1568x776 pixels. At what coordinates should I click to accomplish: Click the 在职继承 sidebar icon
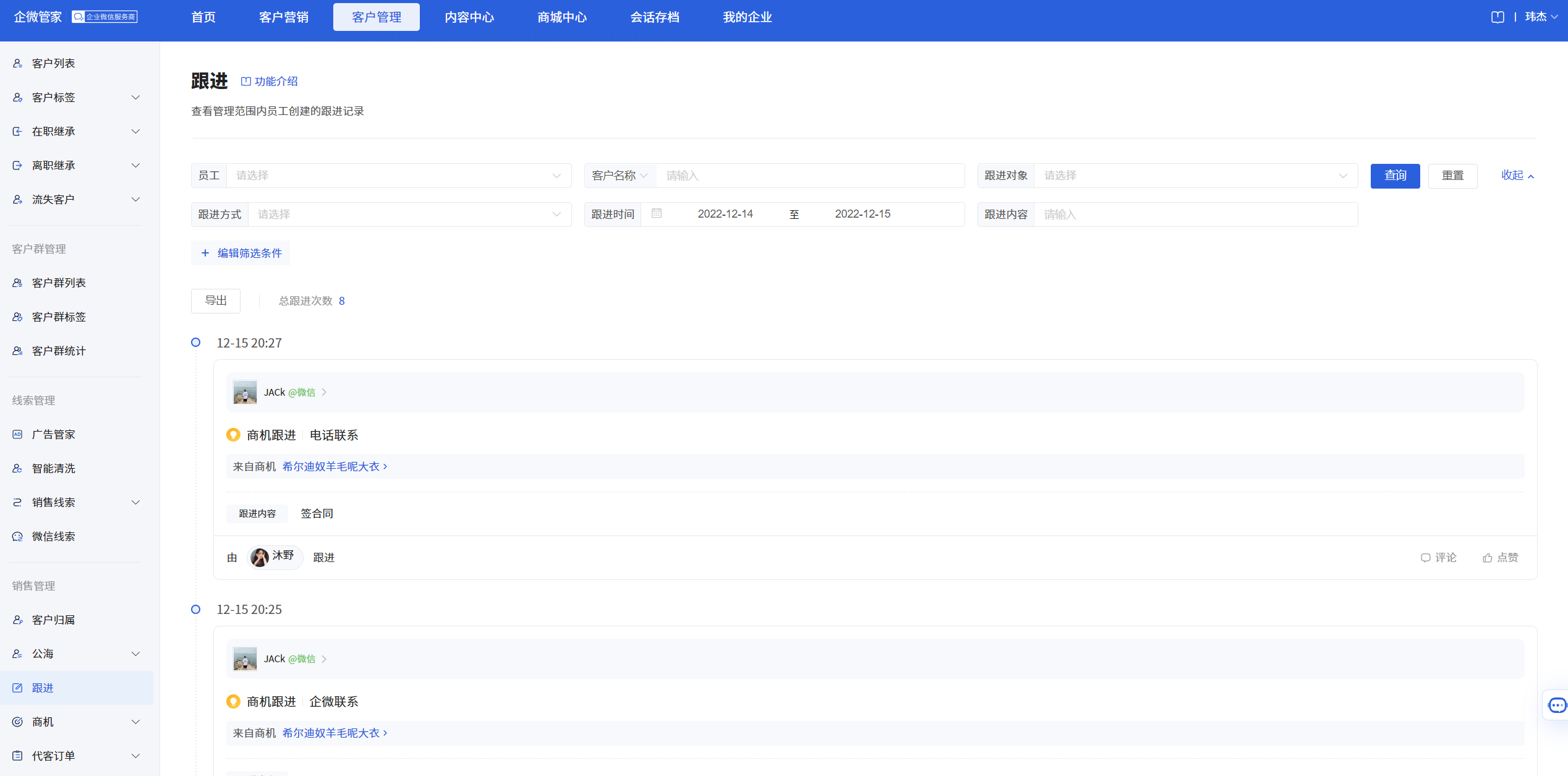17,131
